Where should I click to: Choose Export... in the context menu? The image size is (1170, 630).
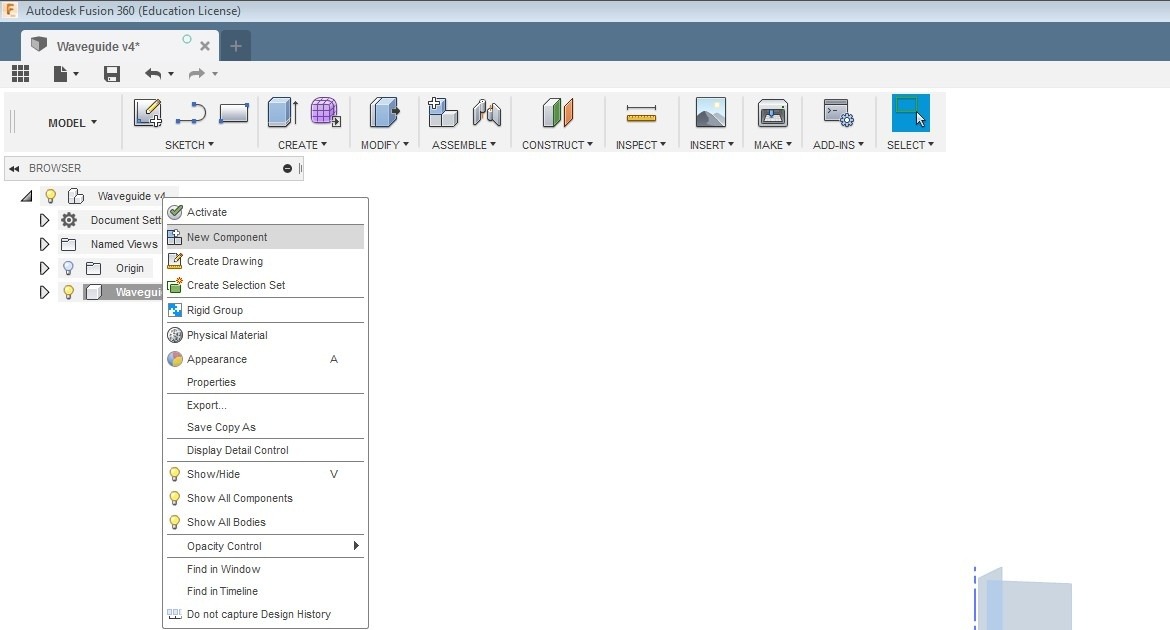coord(265,405)
